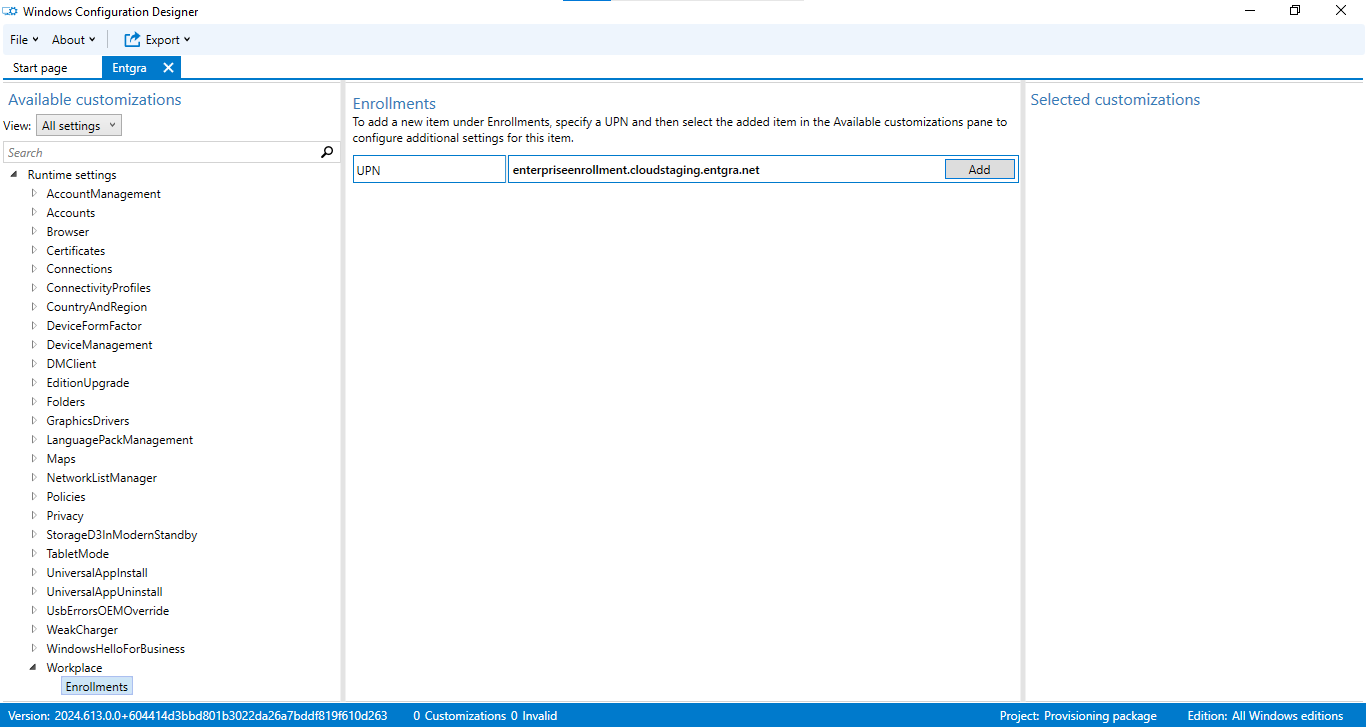The image size is (1366, 727).
Task: Open the About menu
Action: coord(74,40)
